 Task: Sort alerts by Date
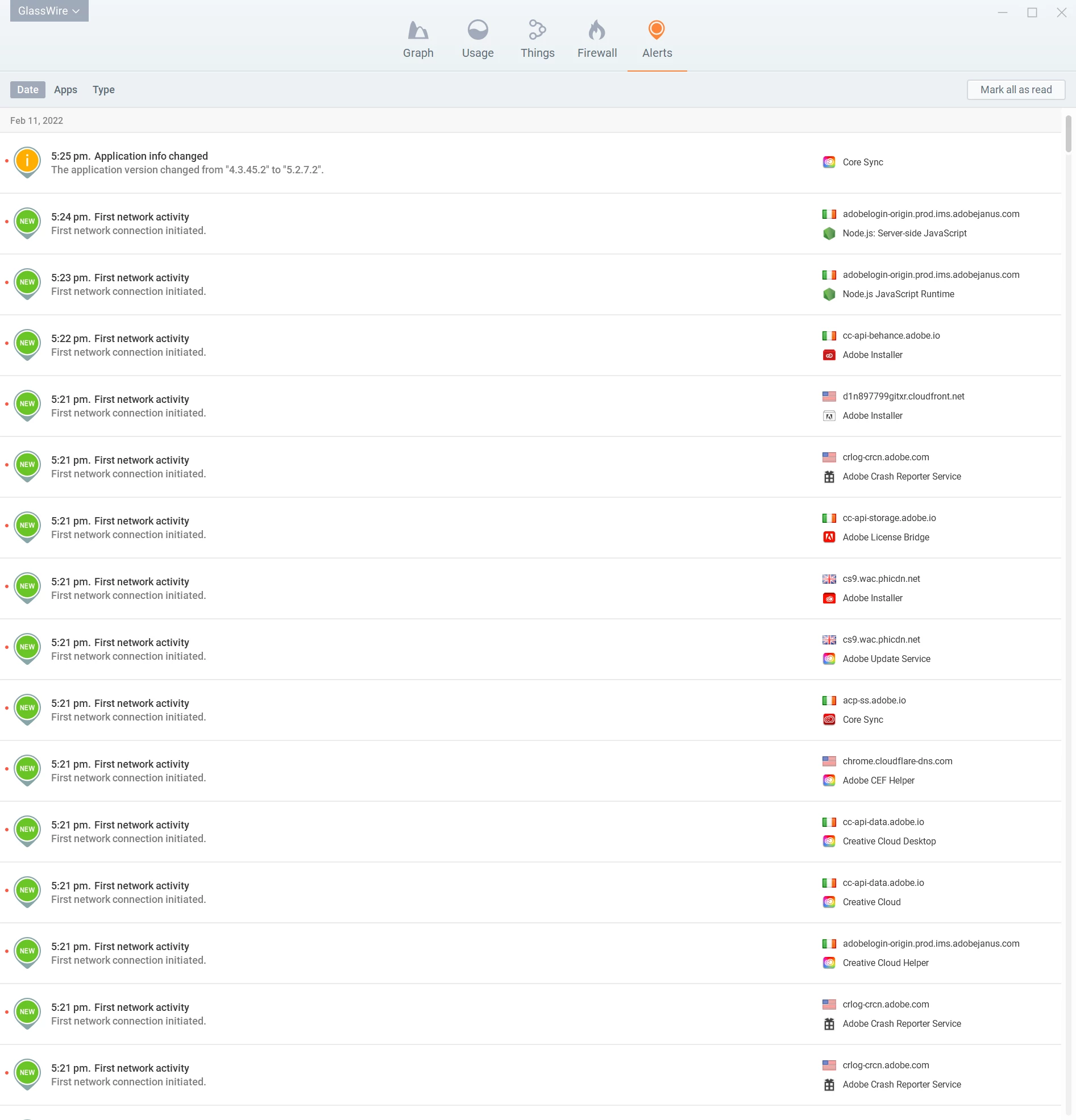click(x=27, y=90)
